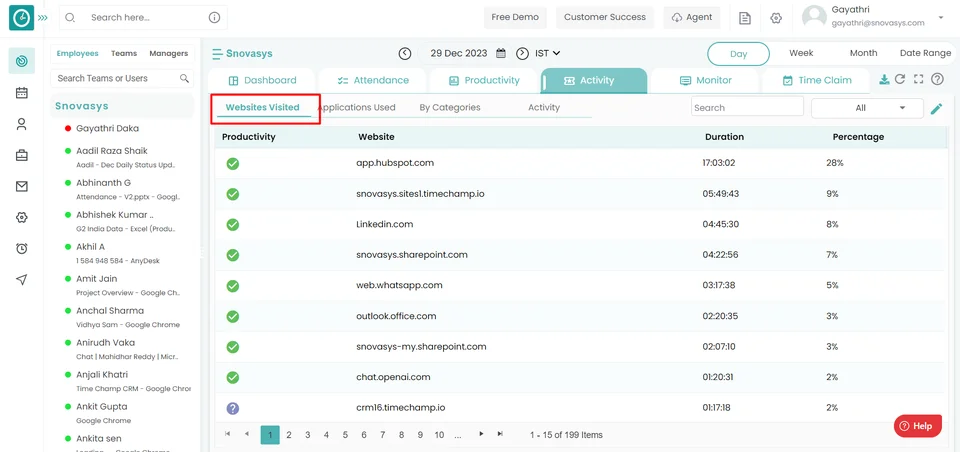Image resolution: width=960 pixels, height=452 pixels.
Task: Switch to Applications Used sub-tab
Action: pos(357,107)
